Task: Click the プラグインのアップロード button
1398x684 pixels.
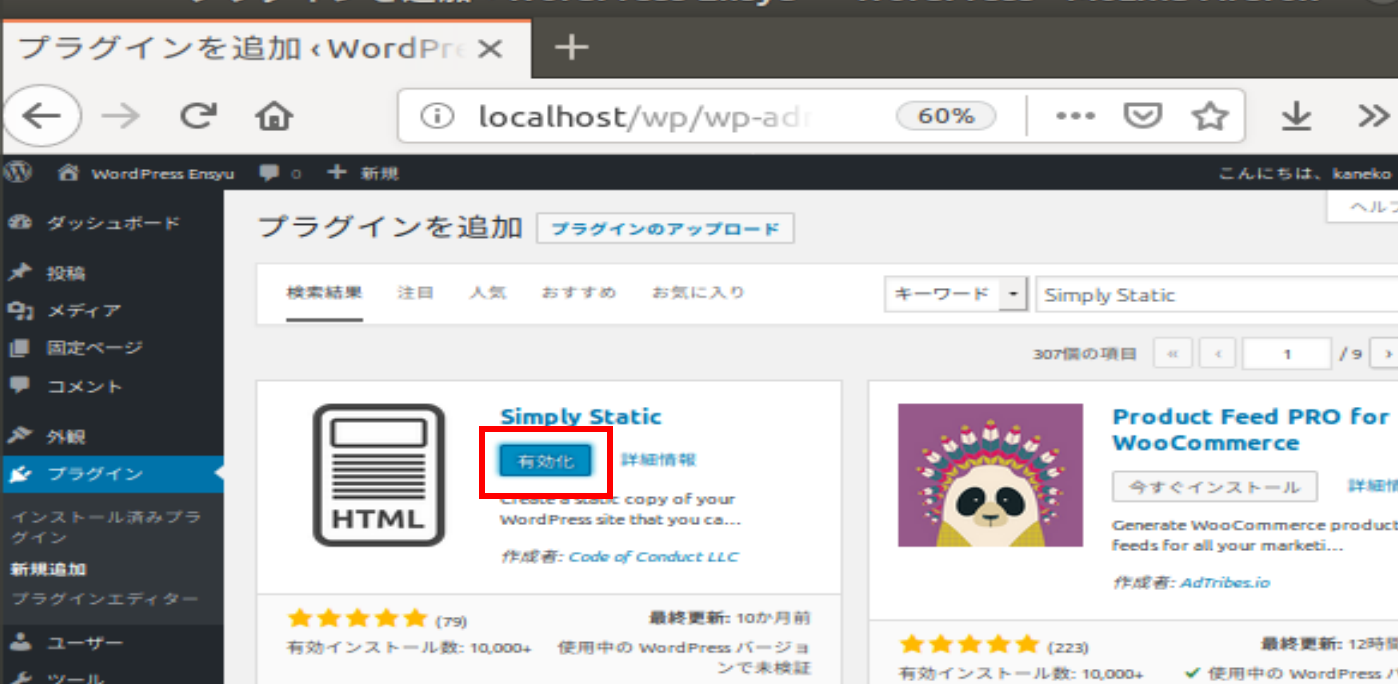Action: click(x=665, y=228)
